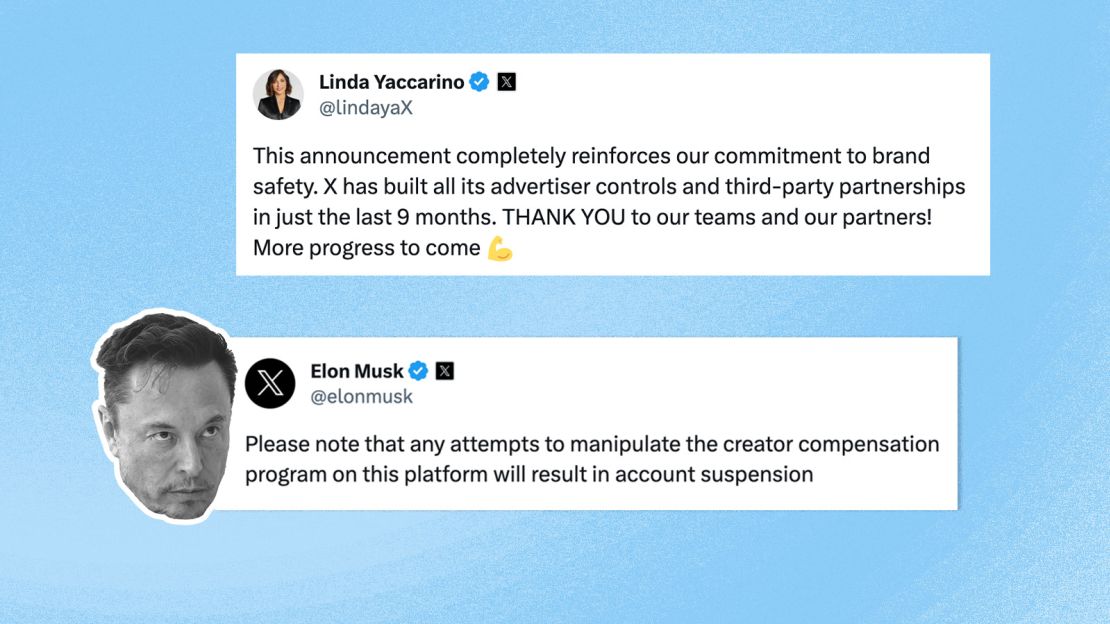Screen dimensions: 1110x624
Task: Click the X logo avatar on Elon Musk's tweet
Action: point(270,383)
